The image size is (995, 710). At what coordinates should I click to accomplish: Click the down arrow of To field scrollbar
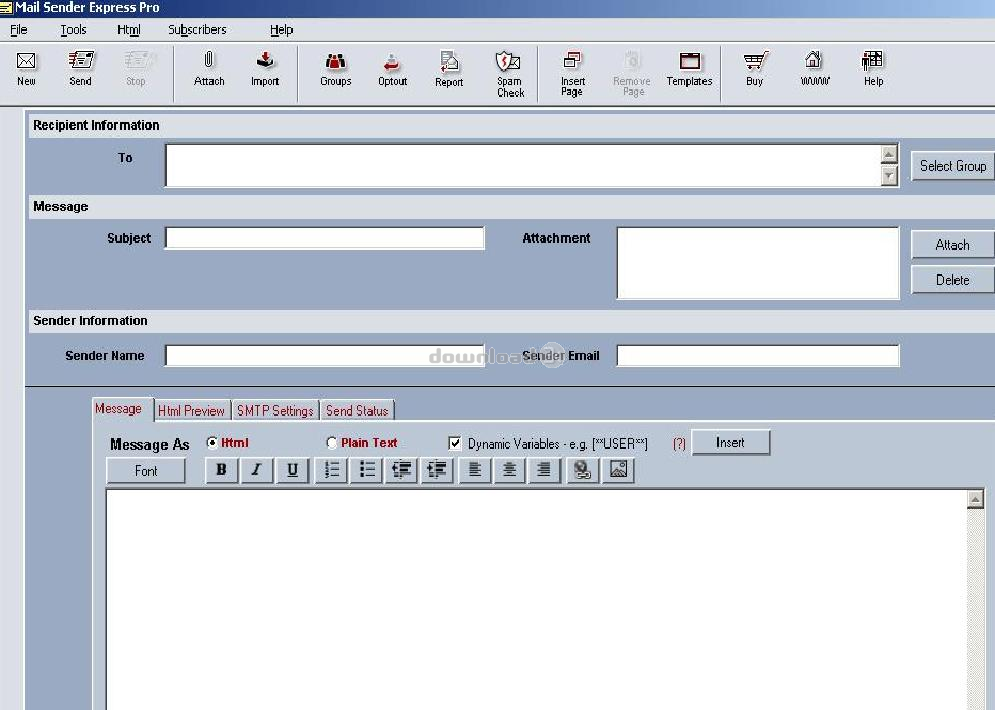click(890, 176)
